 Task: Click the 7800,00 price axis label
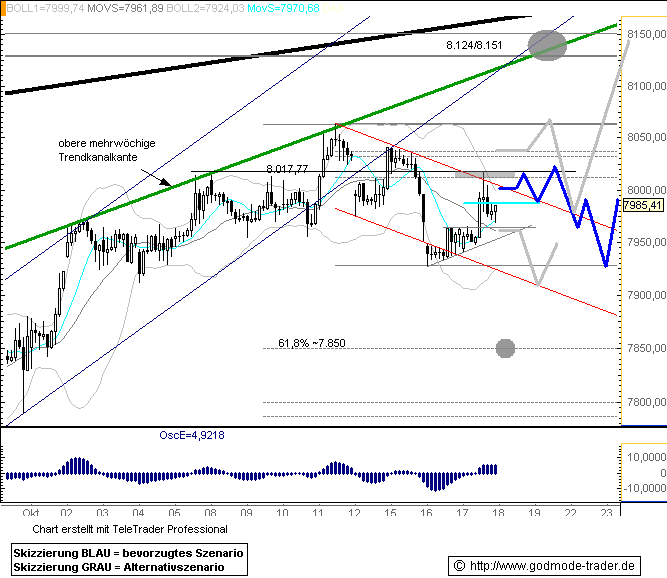647,401
